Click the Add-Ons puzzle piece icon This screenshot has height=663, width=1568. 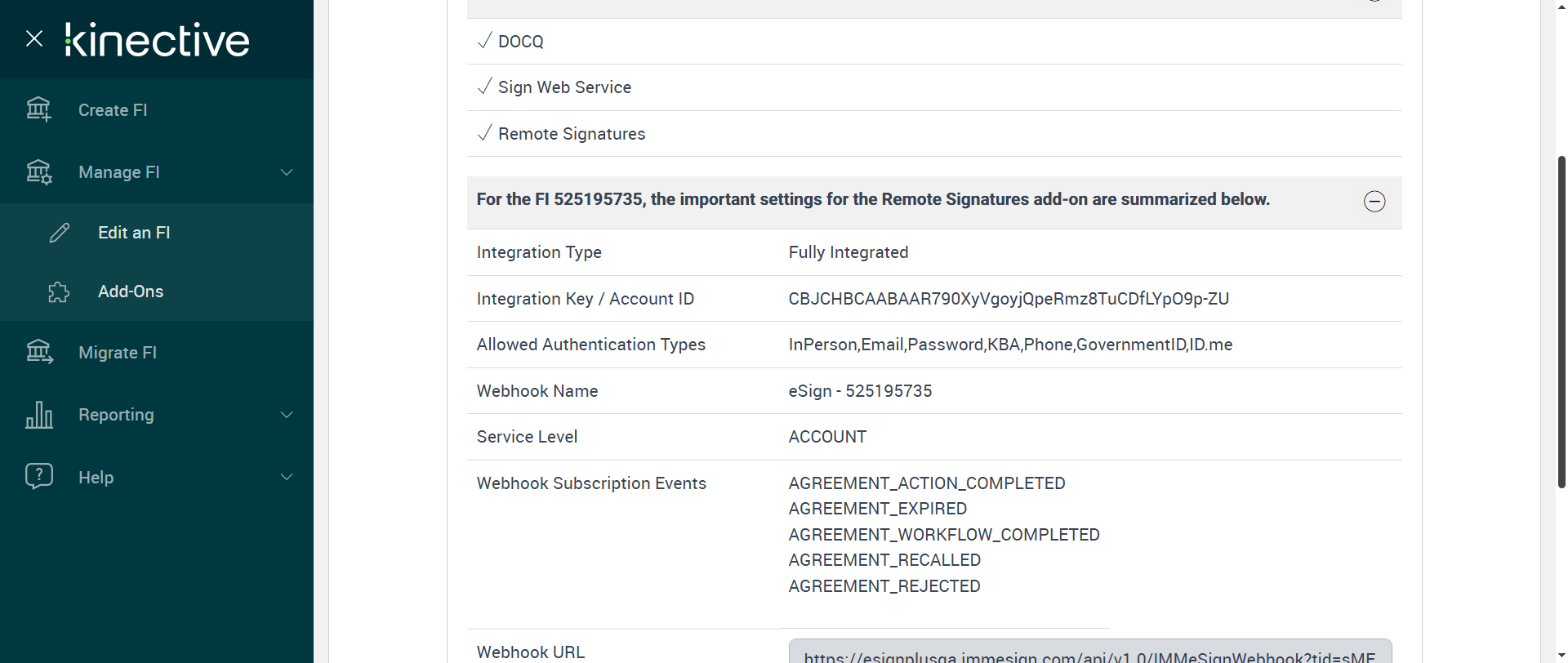point(59,292)
